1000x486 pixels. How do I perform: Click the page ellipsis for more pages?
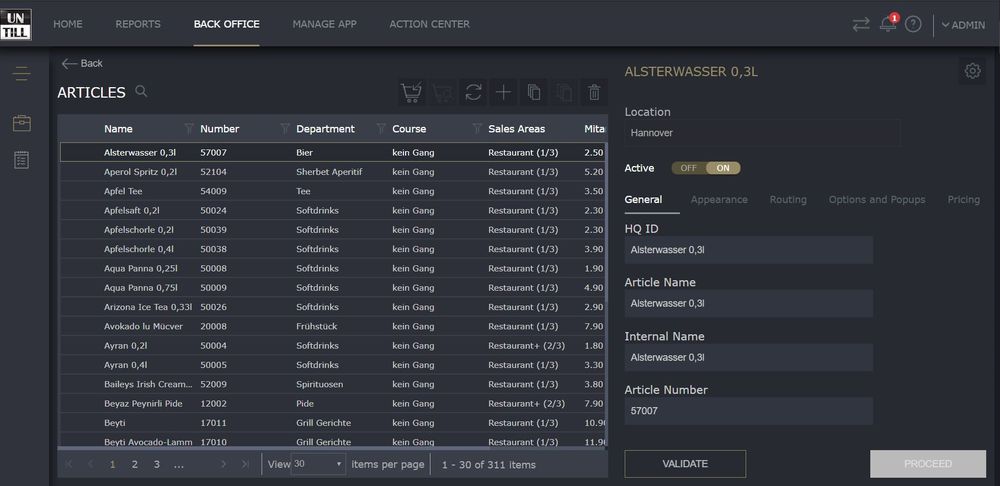click(x=179, y=464)
